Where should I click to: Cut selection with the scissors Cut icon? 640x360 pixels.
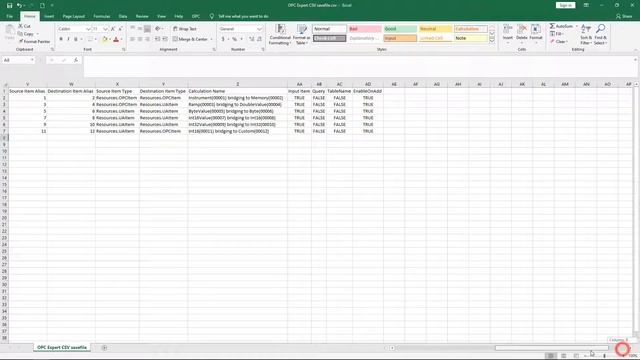click(x=24, y=26)
